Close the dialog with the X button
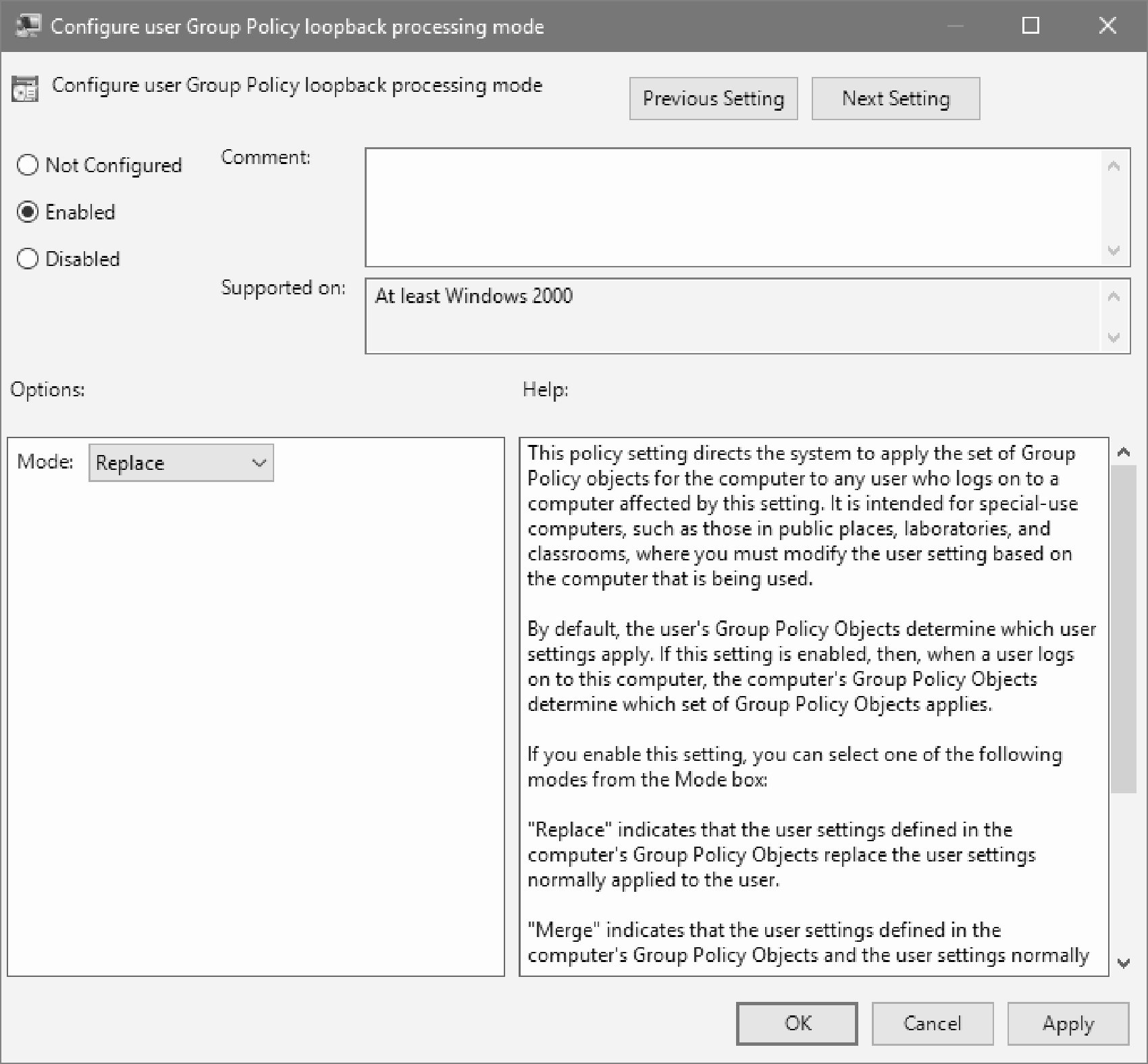The width and height of the screenshot is (1148, 1064). (x=1107, y=26)
